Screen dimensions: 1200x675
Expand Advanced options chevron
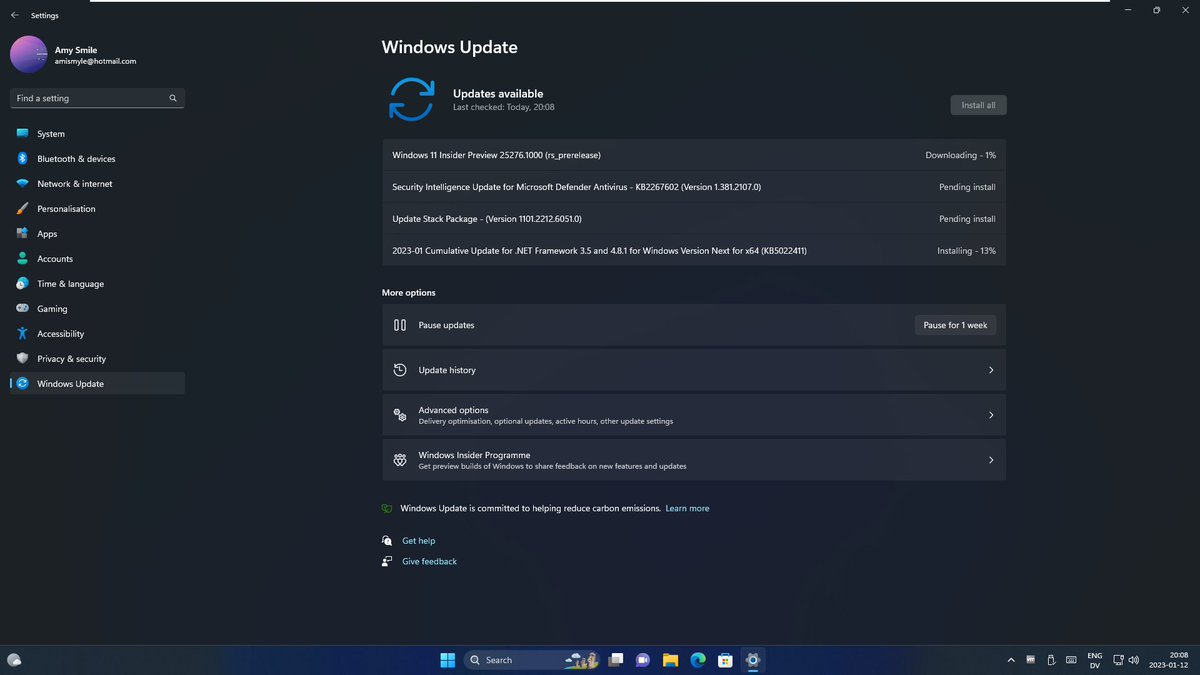[991, 415]
